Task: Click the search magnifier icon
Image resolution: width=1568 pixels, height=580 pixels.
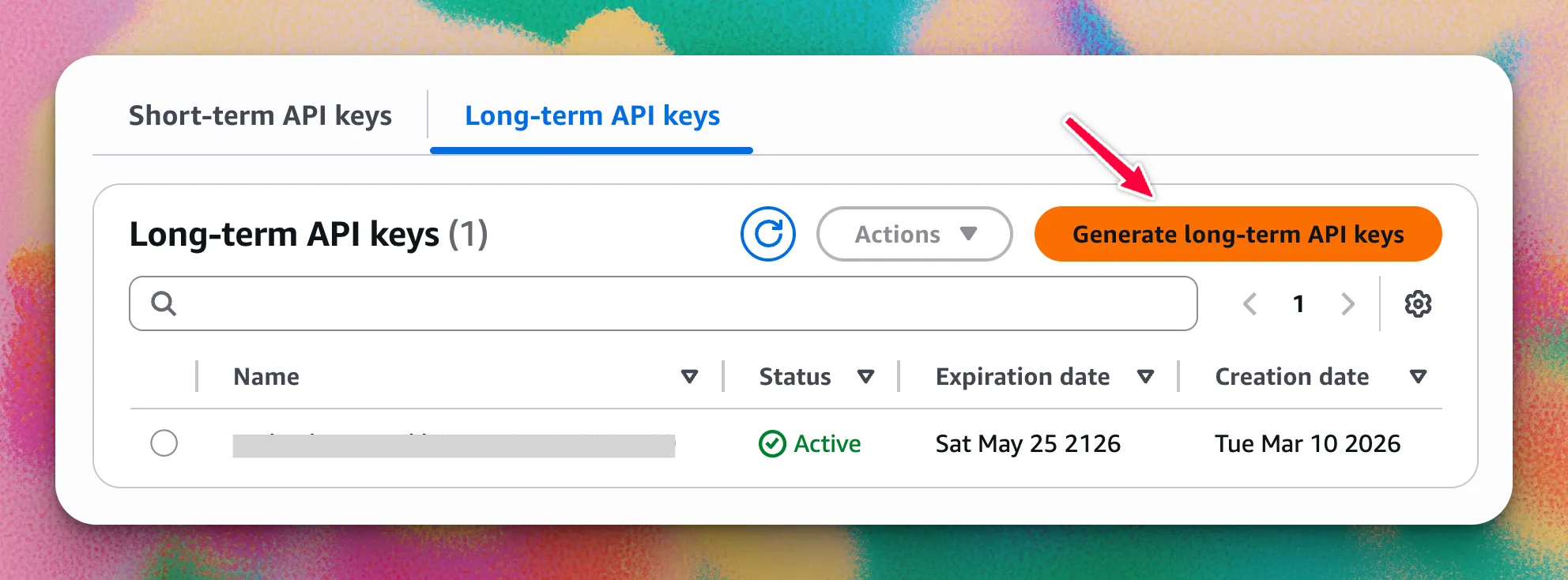Action: click(164, 303)
